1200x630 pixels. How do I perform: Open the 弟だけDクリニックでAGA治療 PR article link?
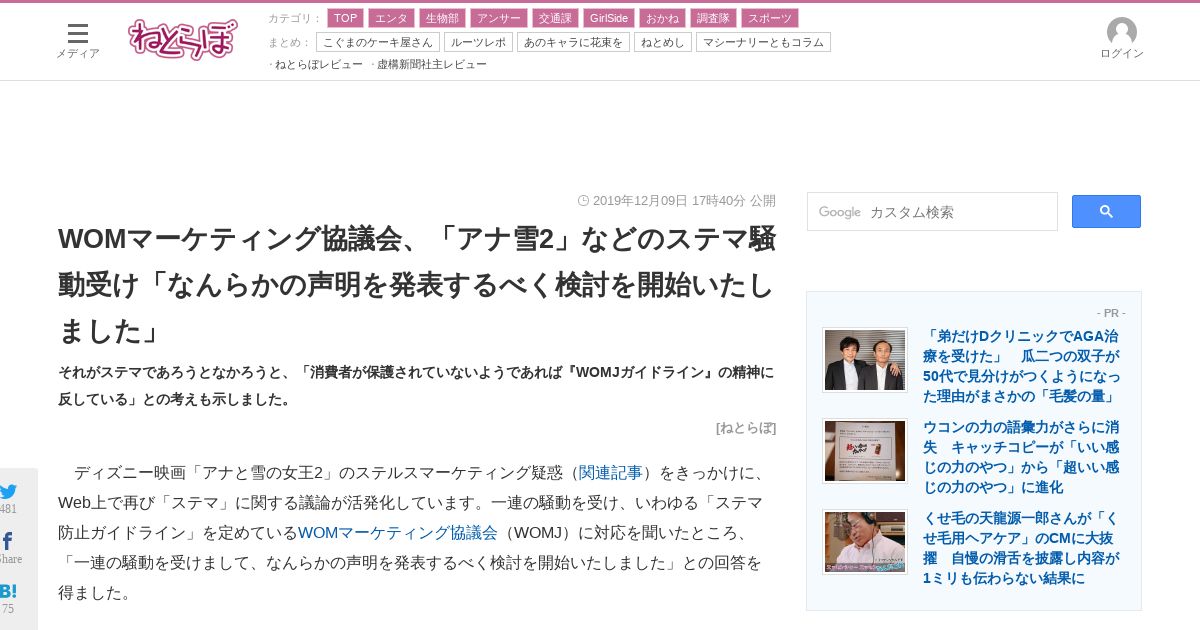[1022, 366]
